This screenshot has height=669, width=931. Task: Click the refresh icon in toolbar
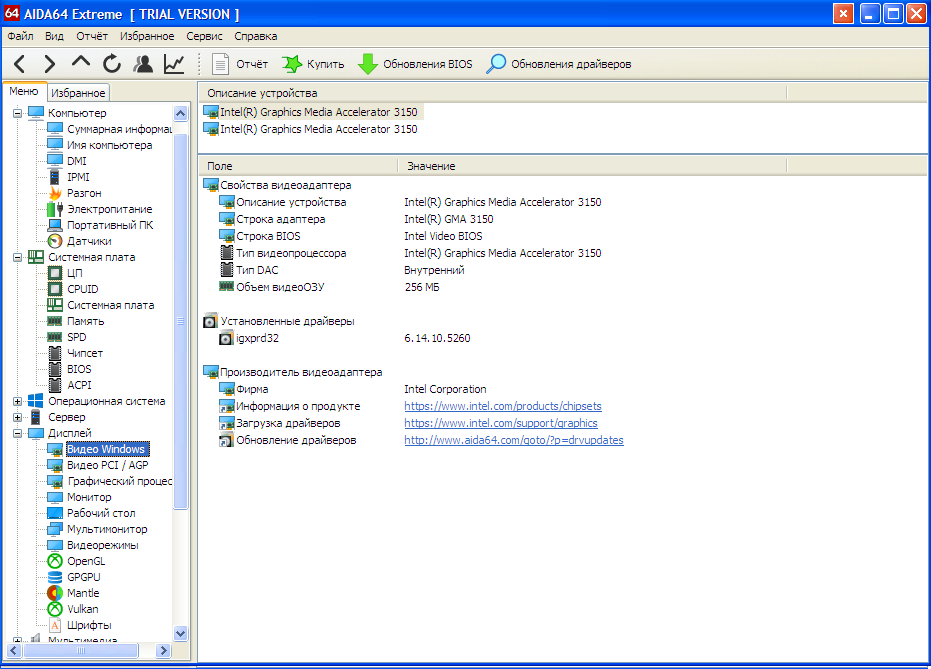pos(112,64)
